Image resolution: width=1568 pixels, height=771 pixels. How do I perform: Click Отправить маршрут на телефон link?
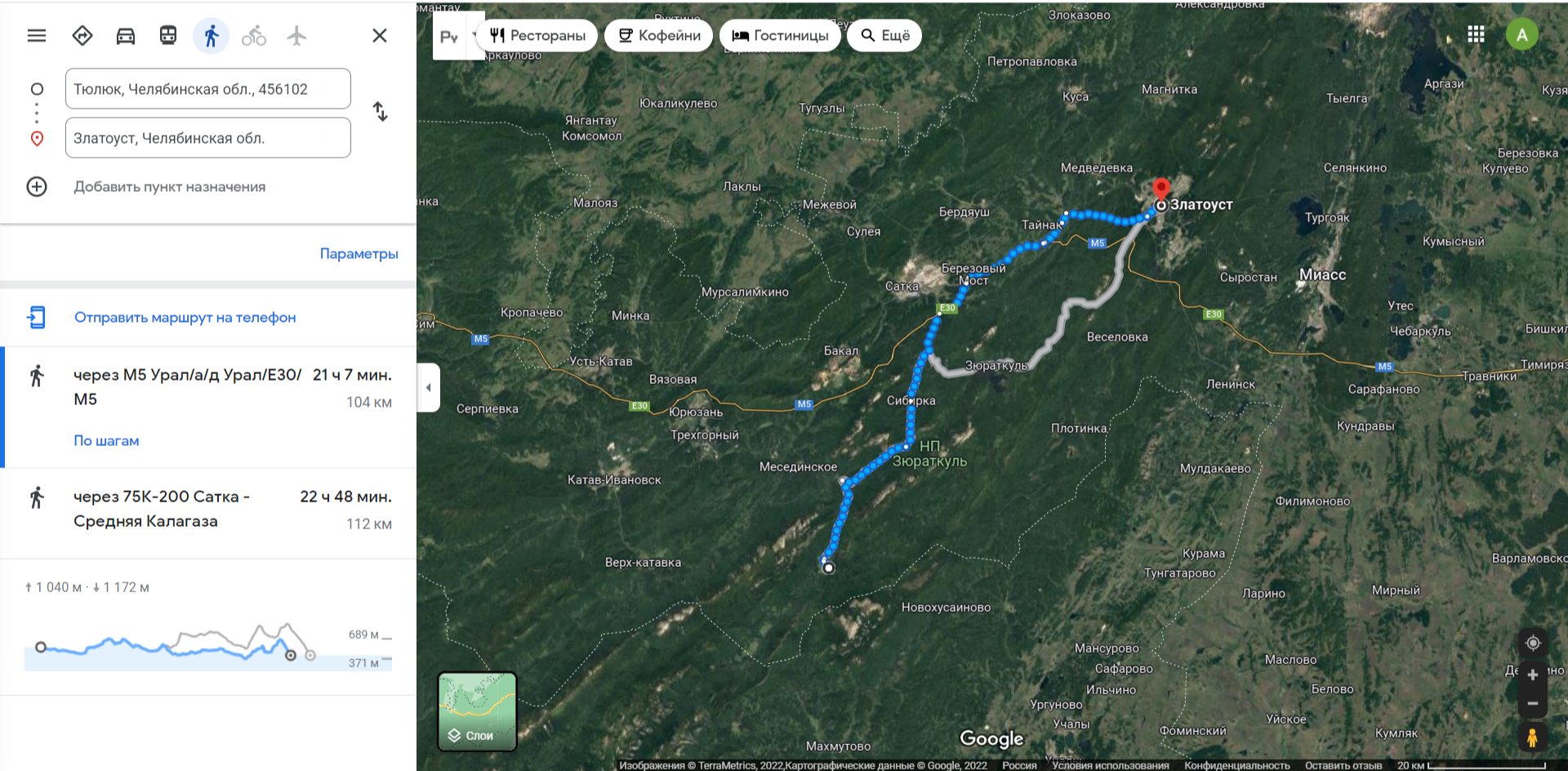click(185, 318)
